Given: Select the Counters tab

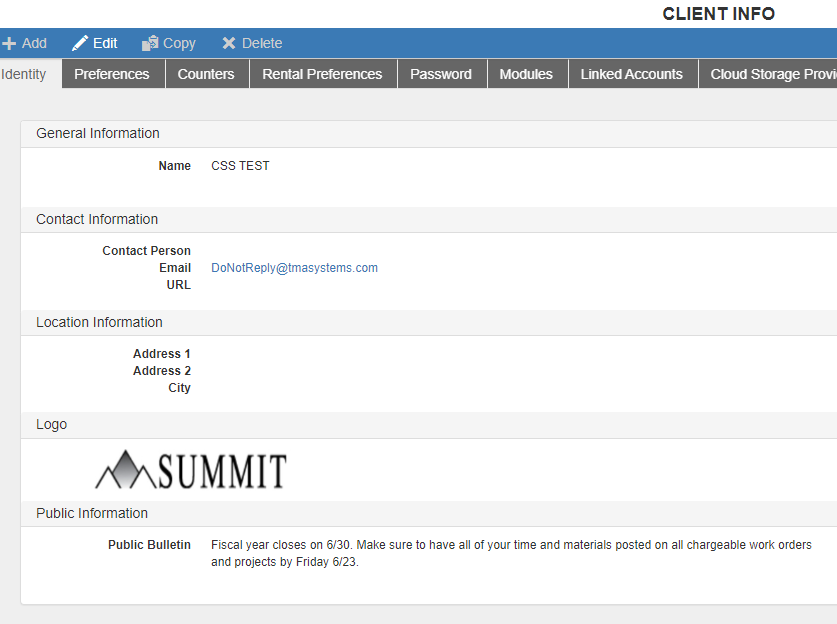Looking at the screenshot, I should (x=206, y=73).
